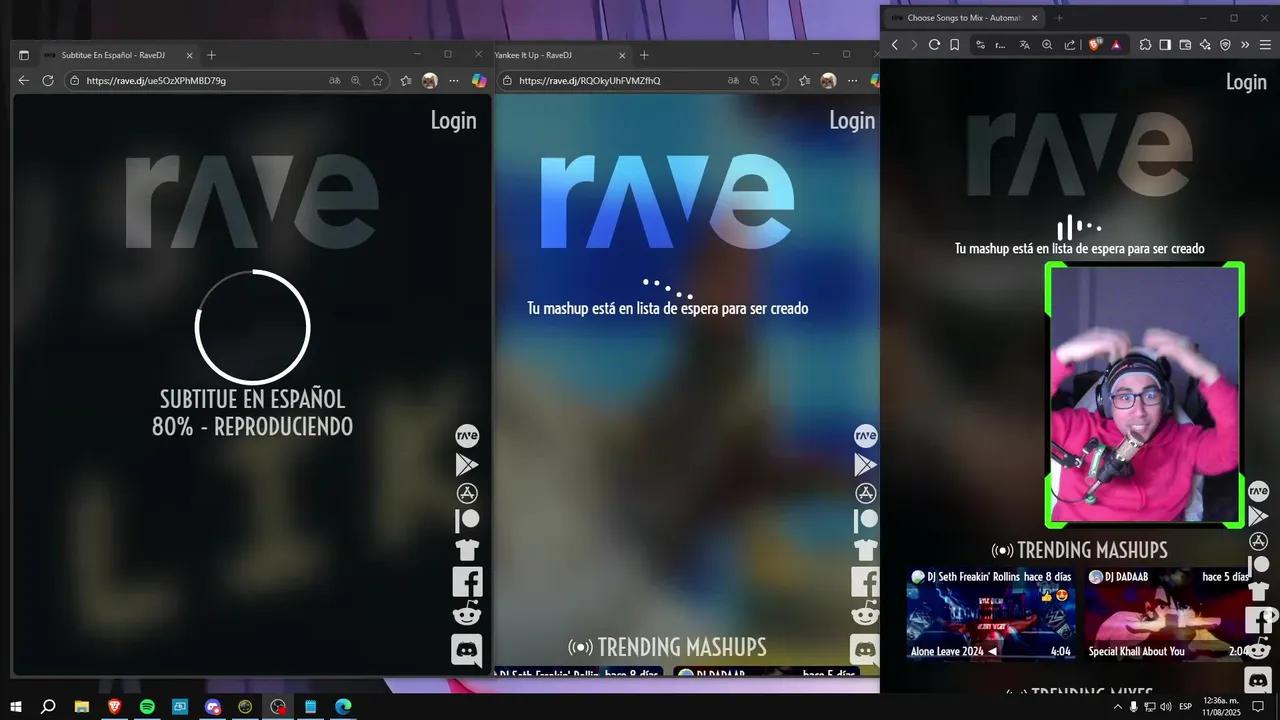This screenshot has height=720, width=1280.
Task: Open new tab in Yankee It Up window
Action: point(644,55)
